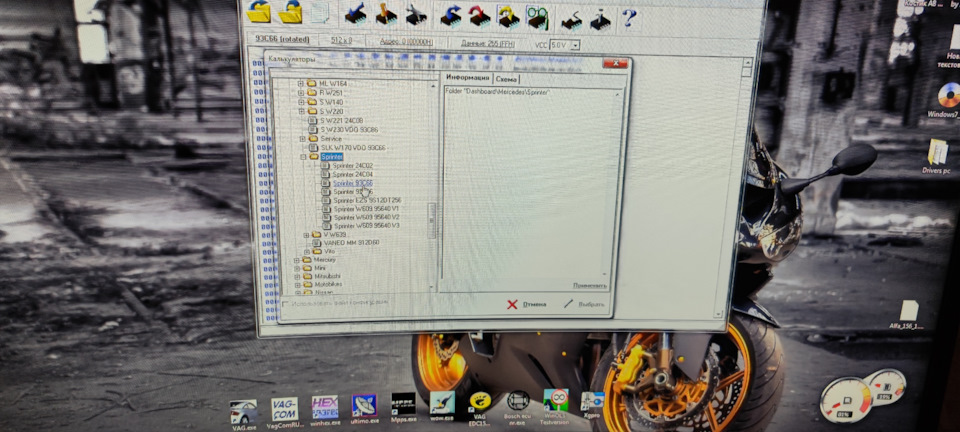
Task: Click the Адрес address status field
Action: [x=406, y=42]
